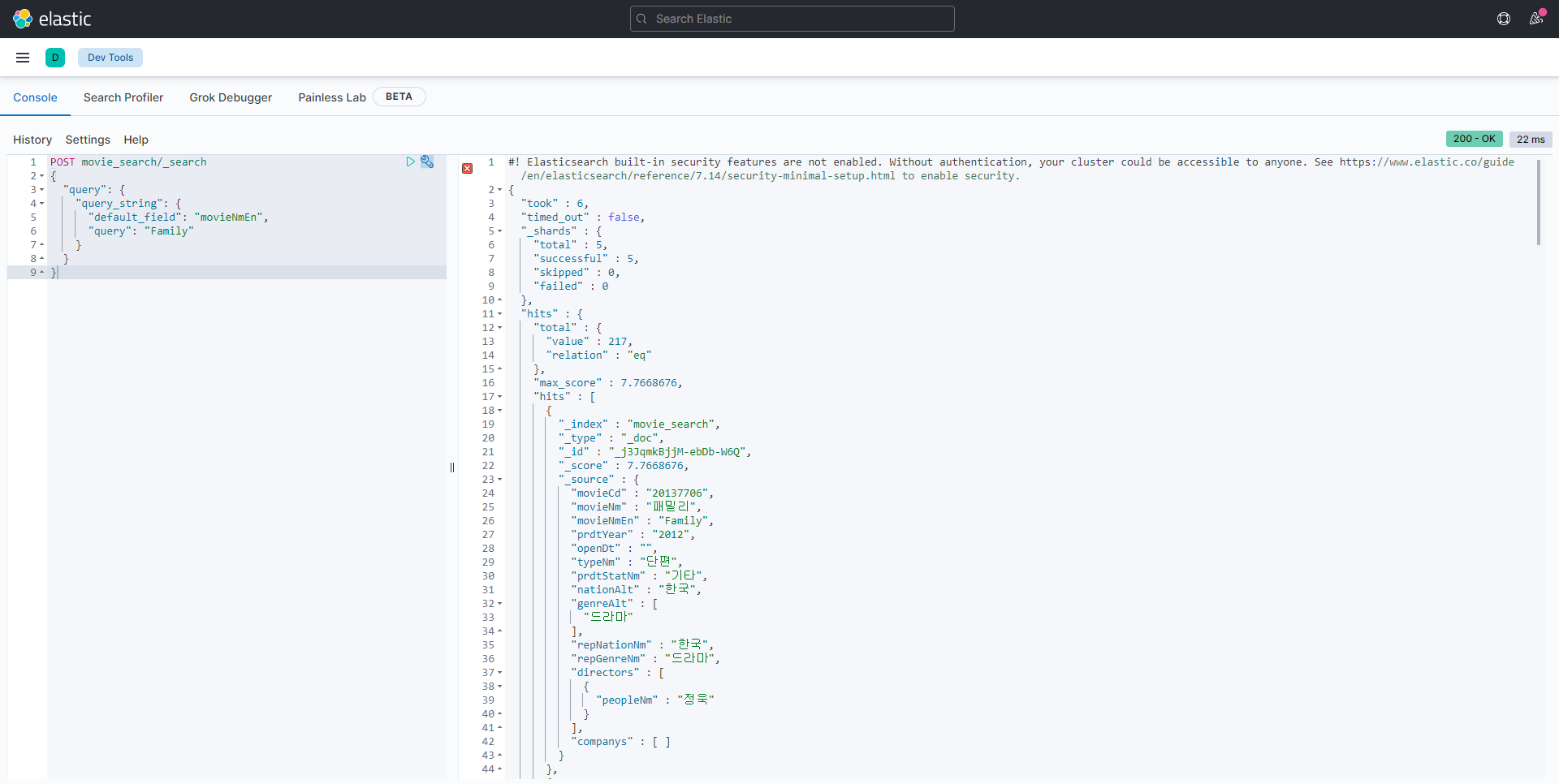
Task: Open the console Settings
Action: coord(88,140)
